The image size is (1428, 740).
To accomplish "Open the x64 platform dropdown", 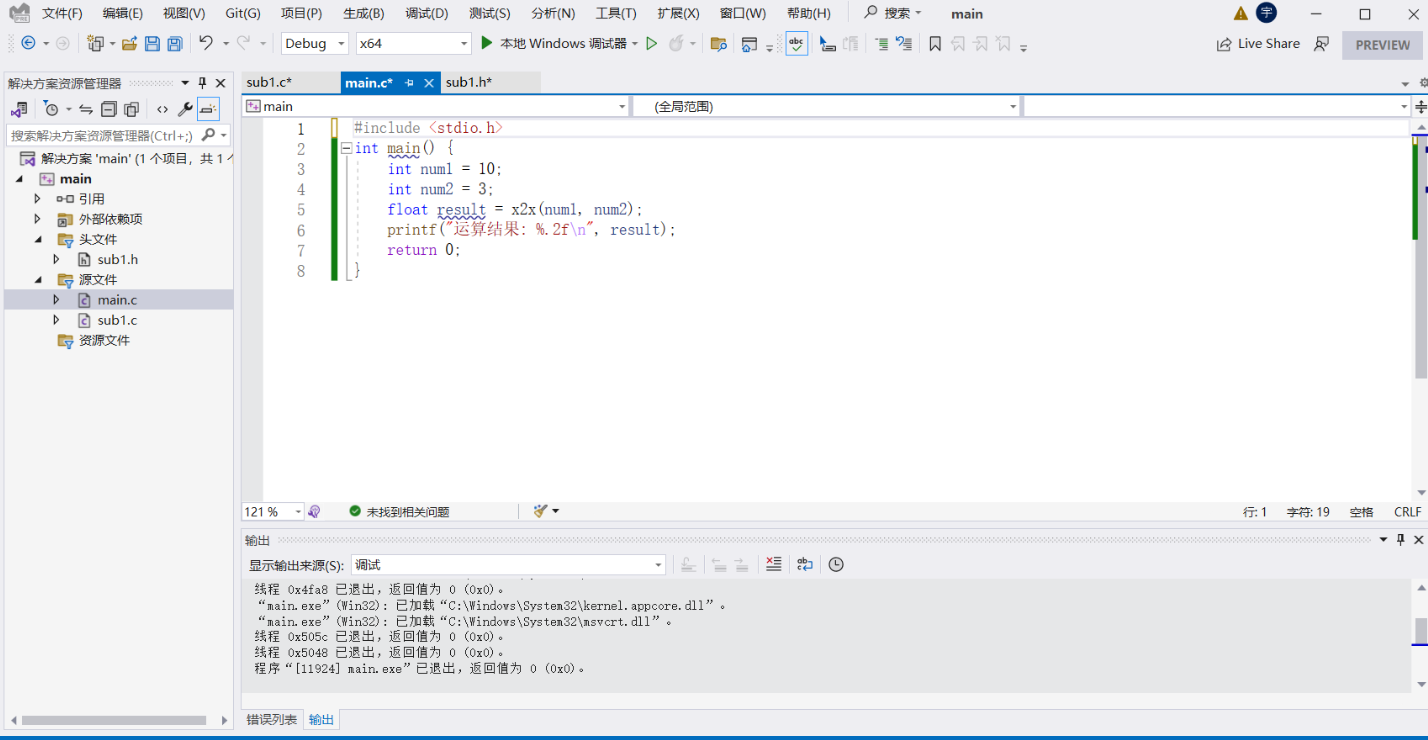I will click(413, 43).
